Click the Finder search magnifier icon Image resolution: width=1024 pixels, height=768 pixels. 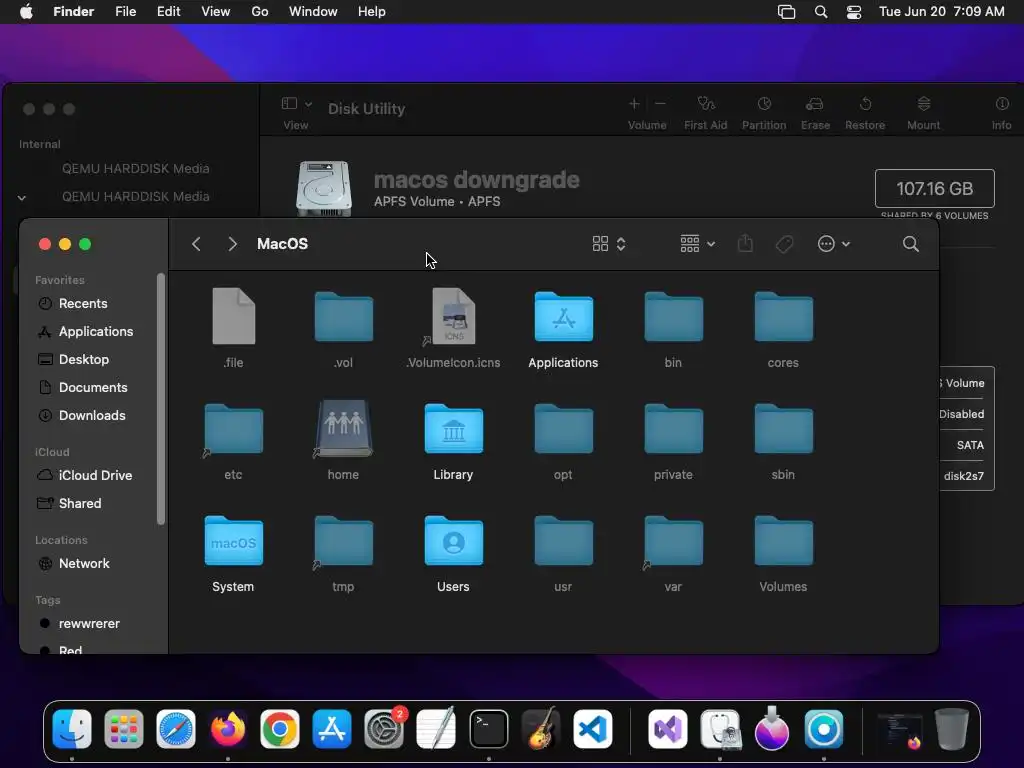[910, 244]
